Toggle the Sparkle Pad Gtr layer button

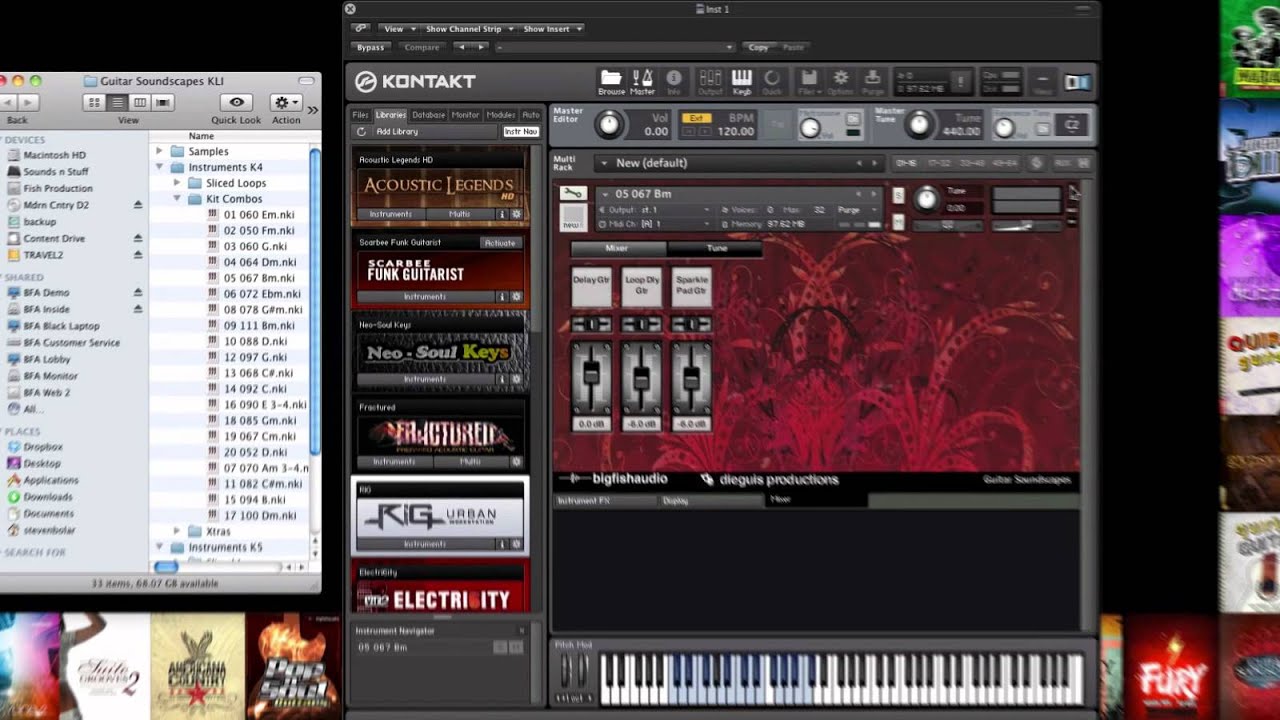point(692,287)
